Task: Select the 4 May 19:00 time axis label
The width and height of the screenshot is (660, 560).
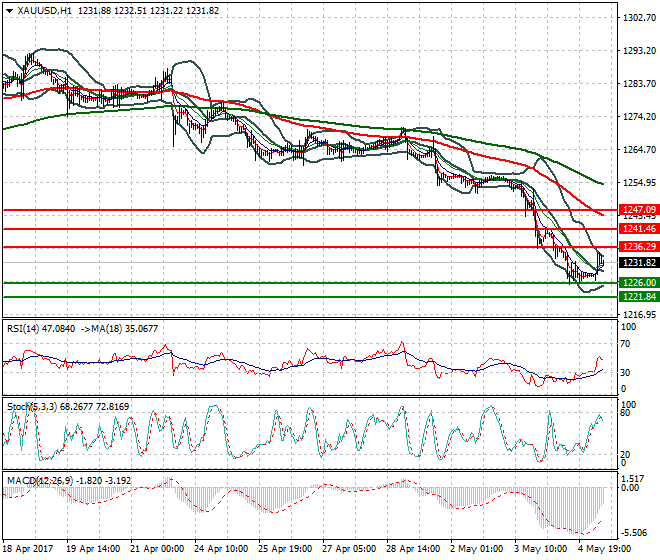Action: click(605, 549)
